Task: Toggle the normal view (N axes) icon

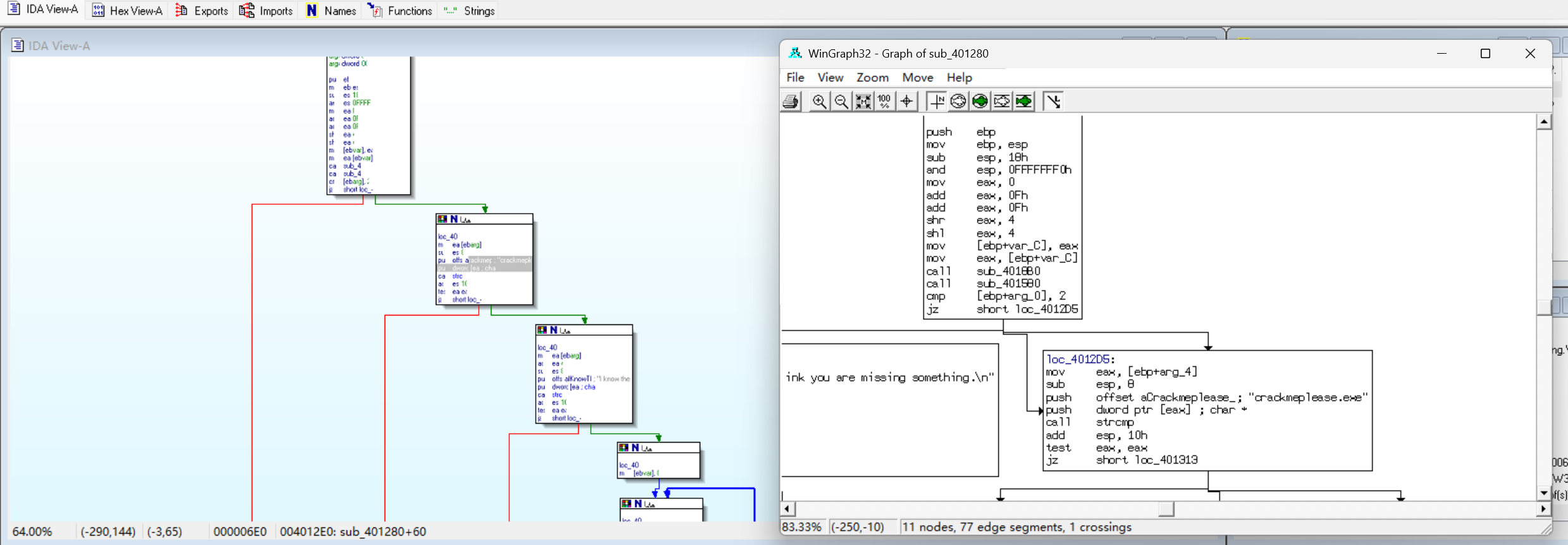Action: (x=937, y=101)
